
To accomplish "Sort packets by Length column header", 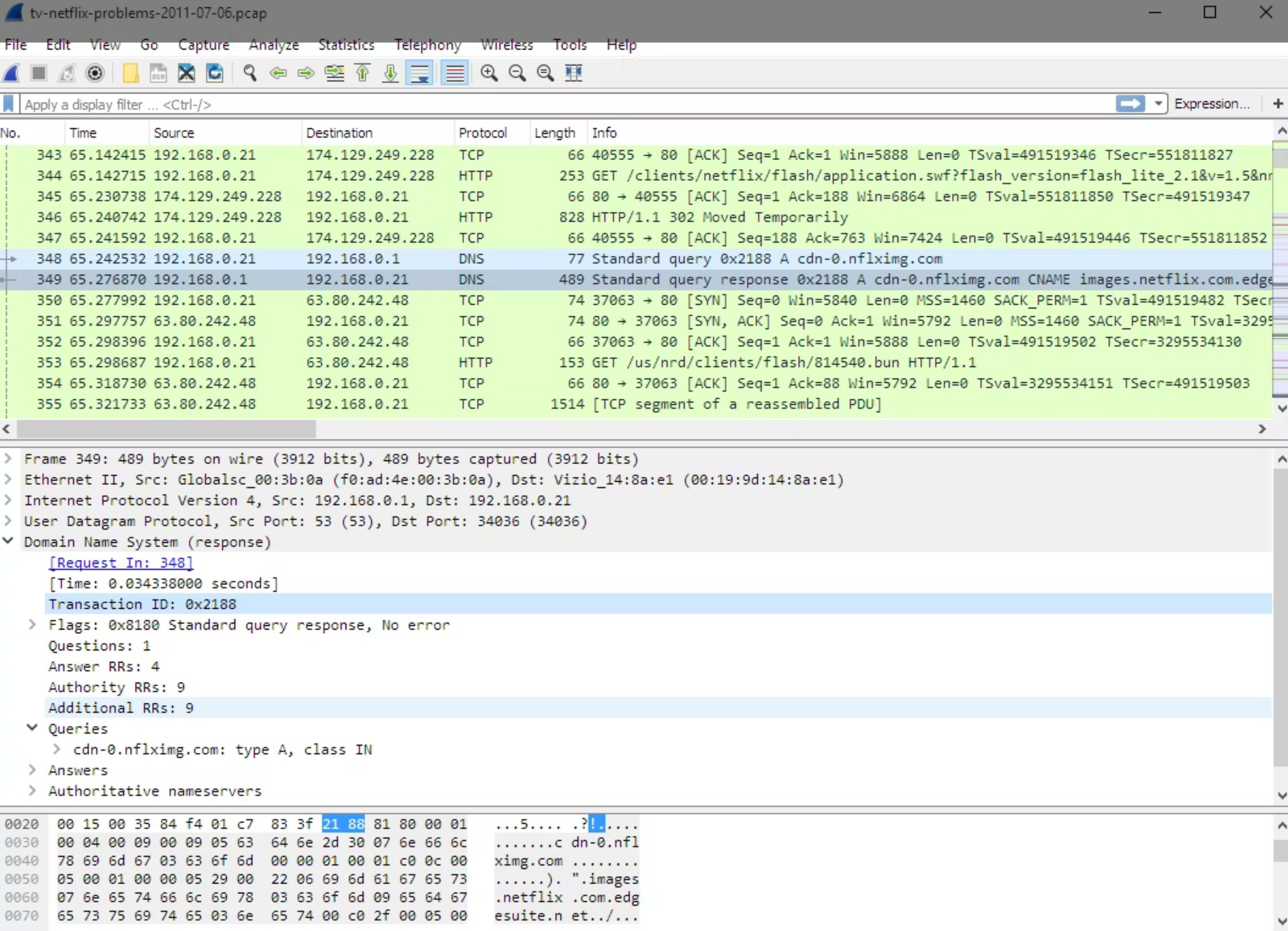I will pyautogui.click(x=558, y=133).
